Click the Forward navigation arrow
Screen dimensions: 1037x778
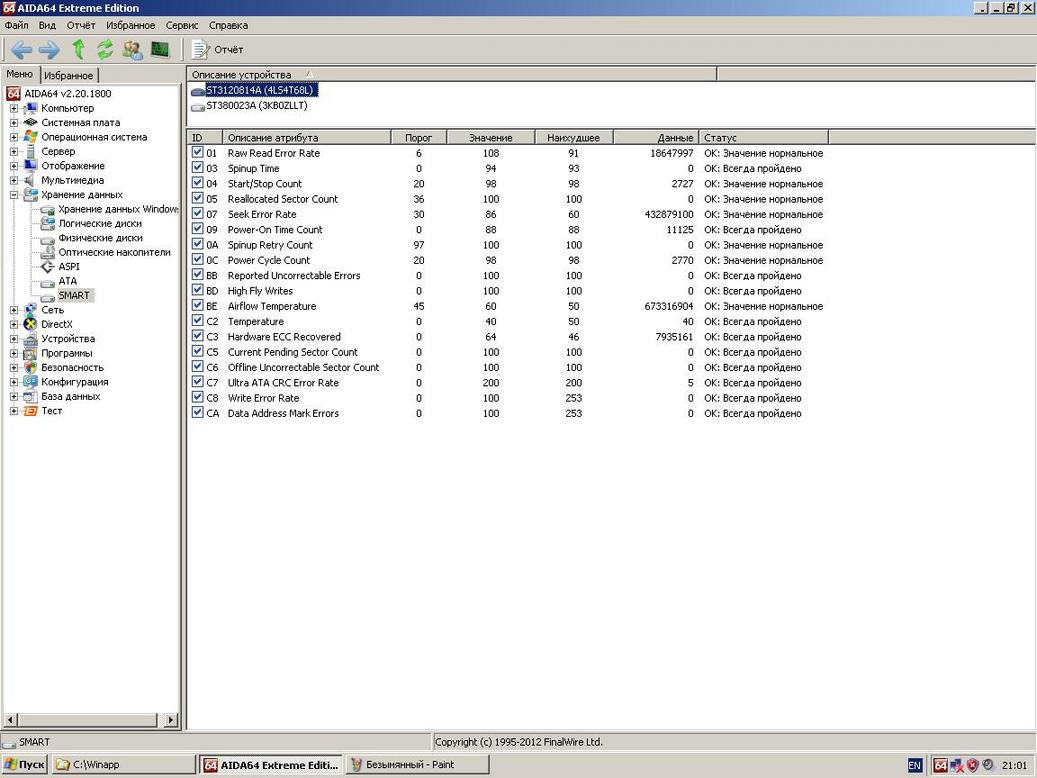pos(49,50)
